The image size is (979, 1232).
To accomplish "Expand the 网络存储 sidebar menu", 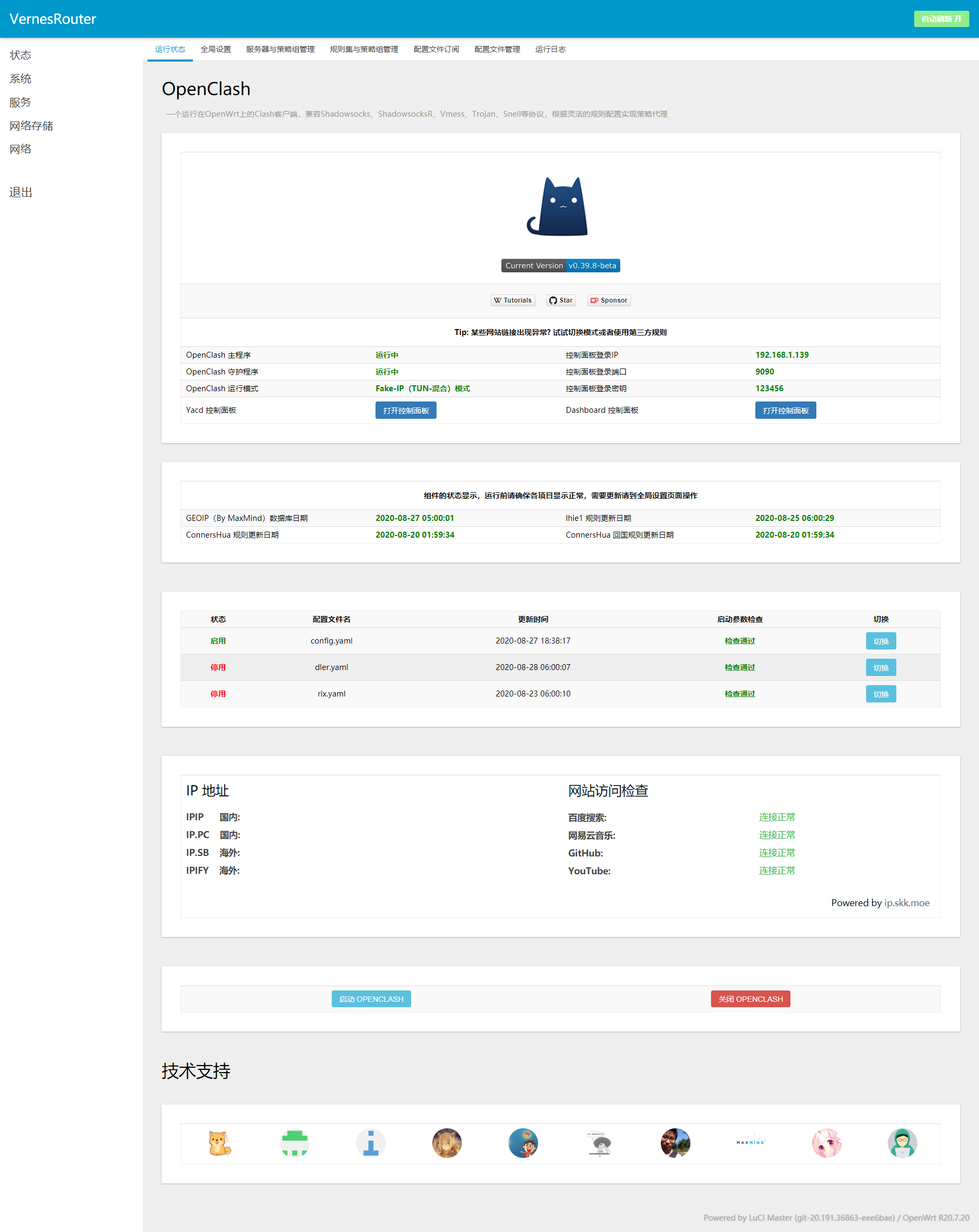I will coord(31,126).
